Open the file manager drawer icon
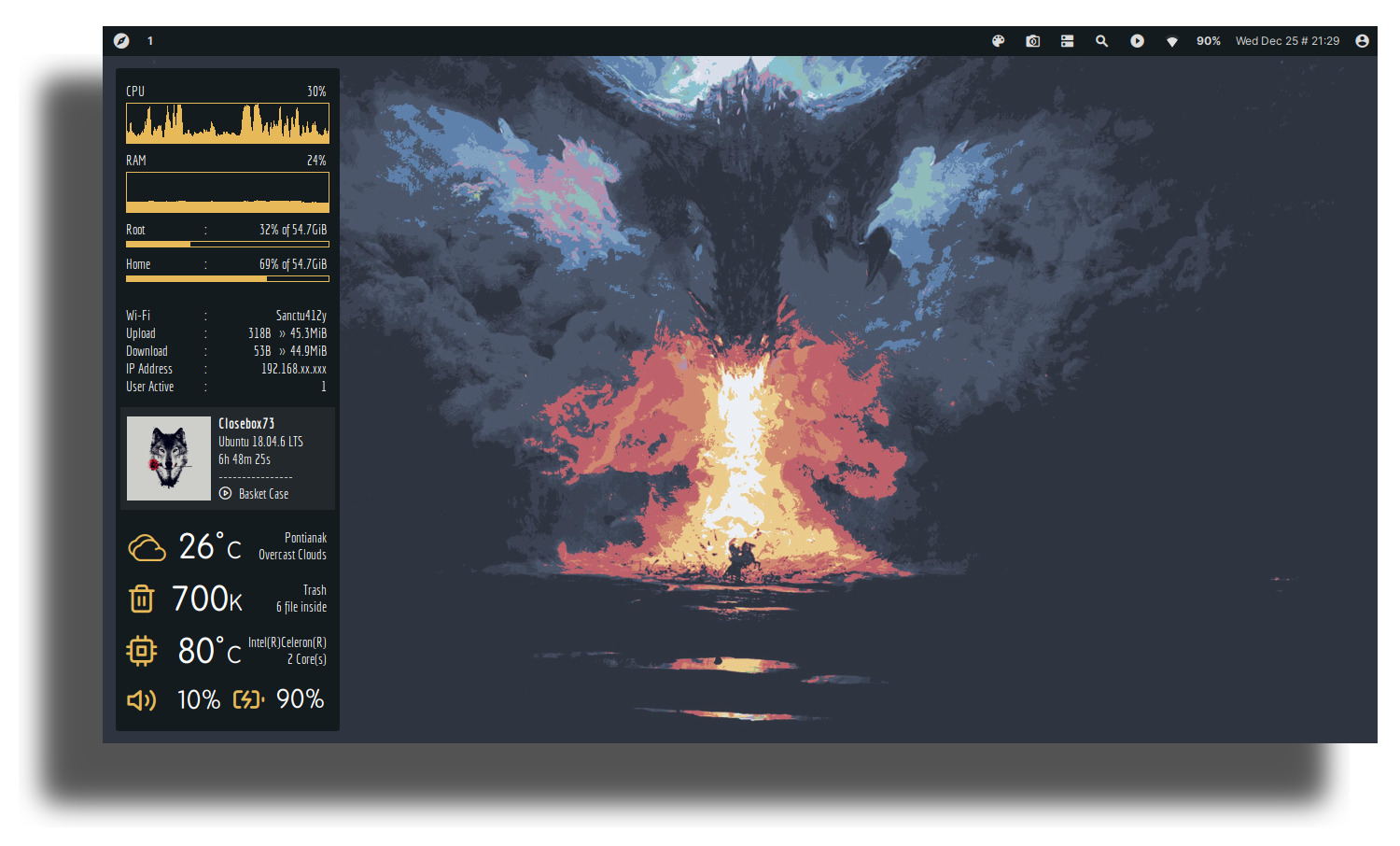The height and width of the screenshot is (846, 1400). coord(1067,41)
